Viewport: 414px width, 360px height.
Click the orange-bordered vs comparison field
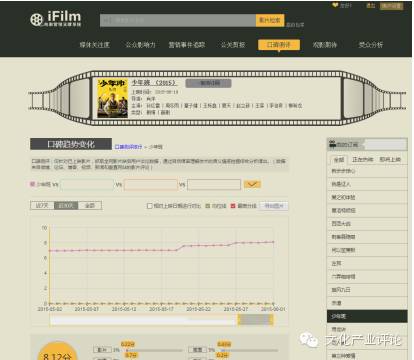click(x=151, y=185)
